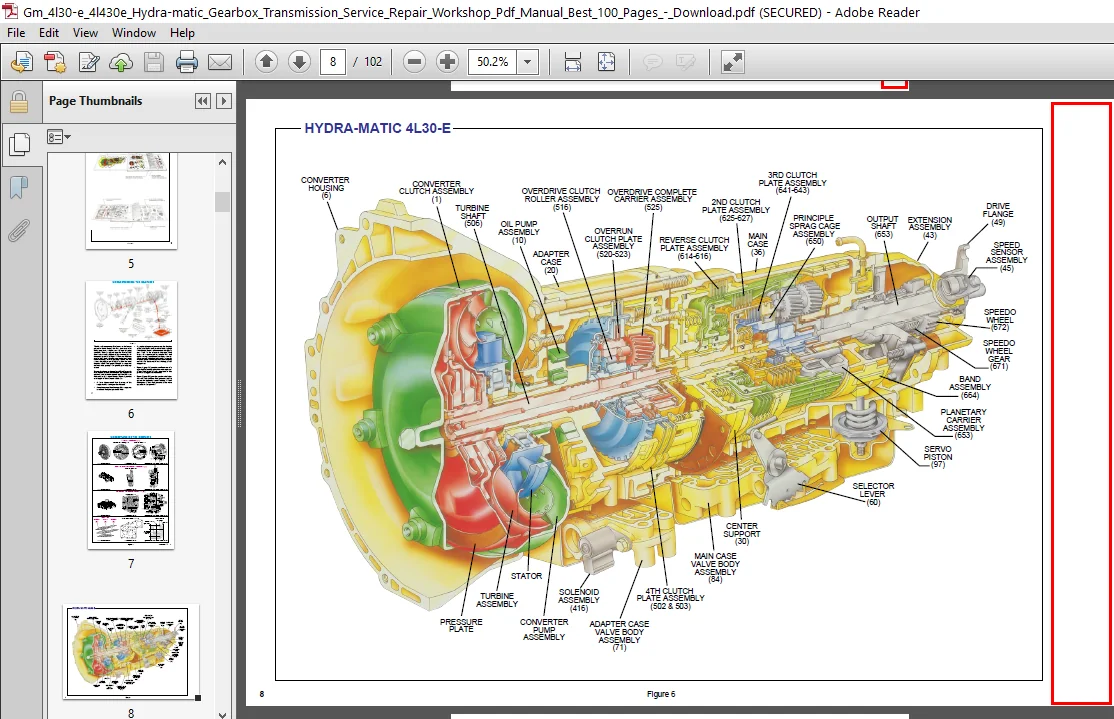Switch to read mode icon
This screenshot has width=1114, height=719.
tap(732, 62)
